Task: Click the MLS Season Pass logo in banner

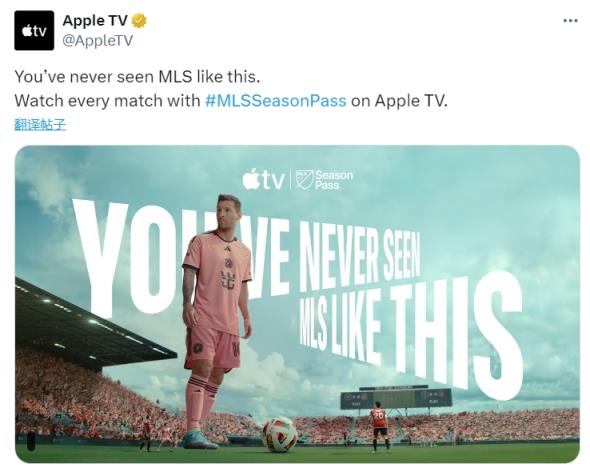Action: [324, 180]
